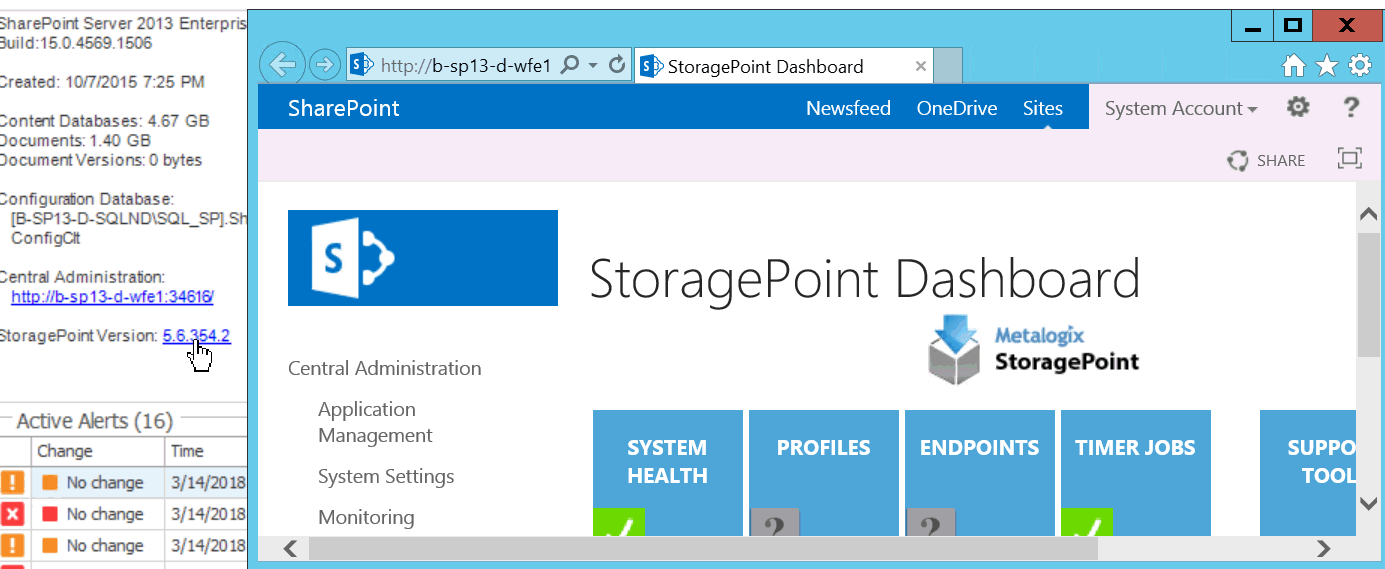This screenshot has height=569, width=1385.
Task: Open SharePoint settings gear icon
Action: tap(1297, 108)
